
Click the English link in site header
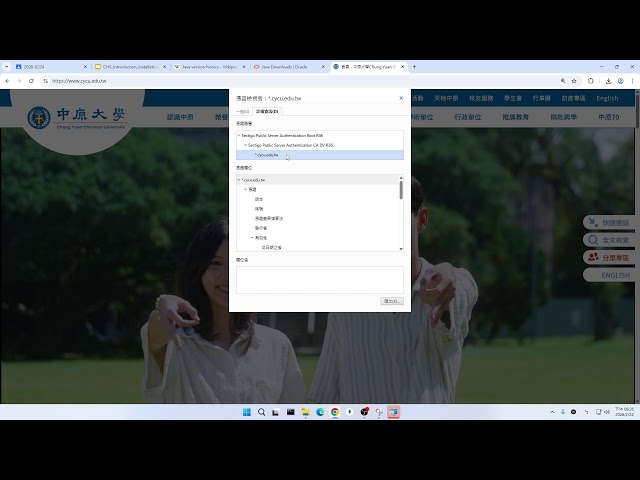[x=607, y=99]
